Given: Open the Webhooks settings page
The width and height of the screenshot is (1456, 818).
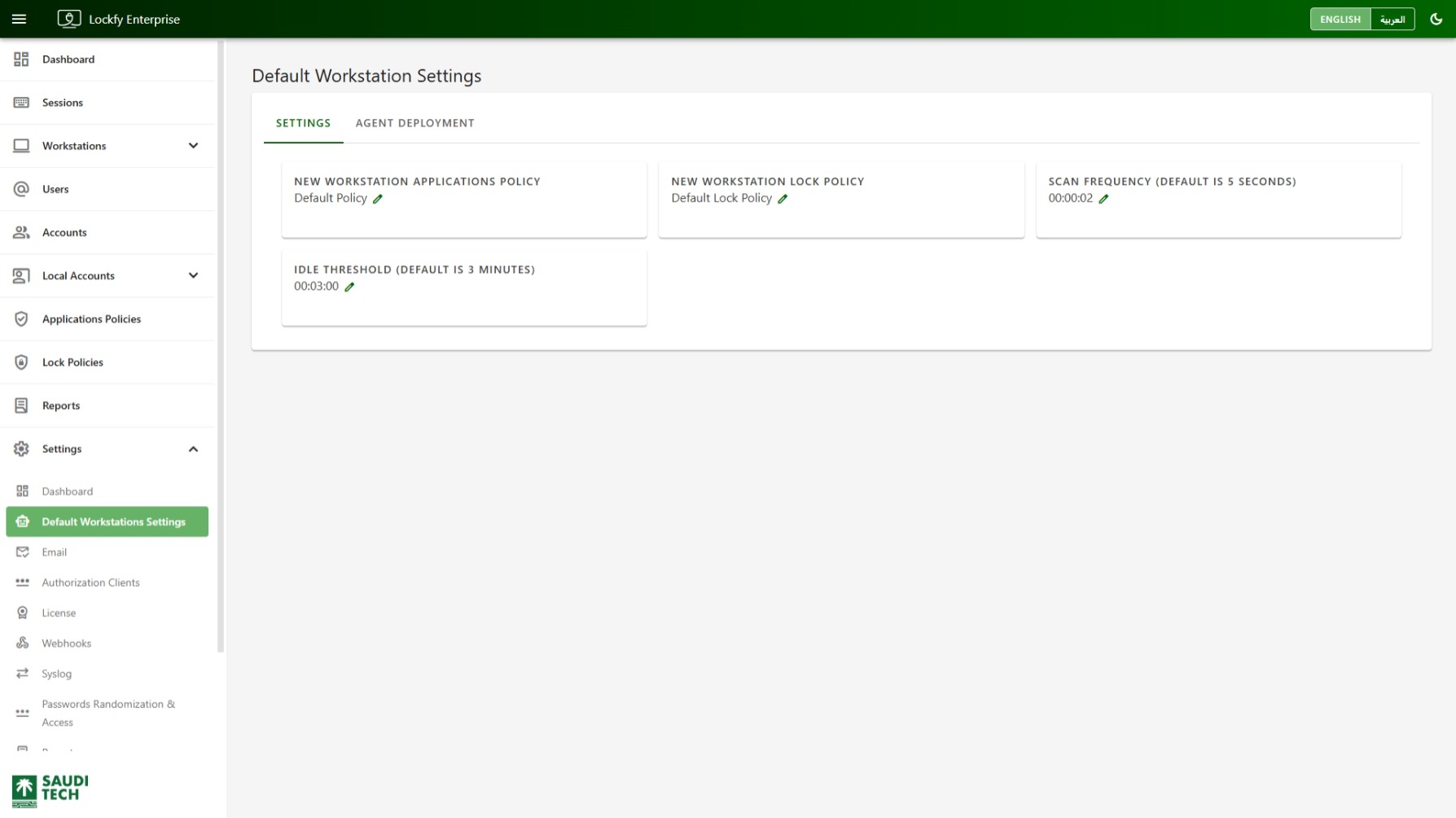Looking at the screenshot, I should pos(107,644).
